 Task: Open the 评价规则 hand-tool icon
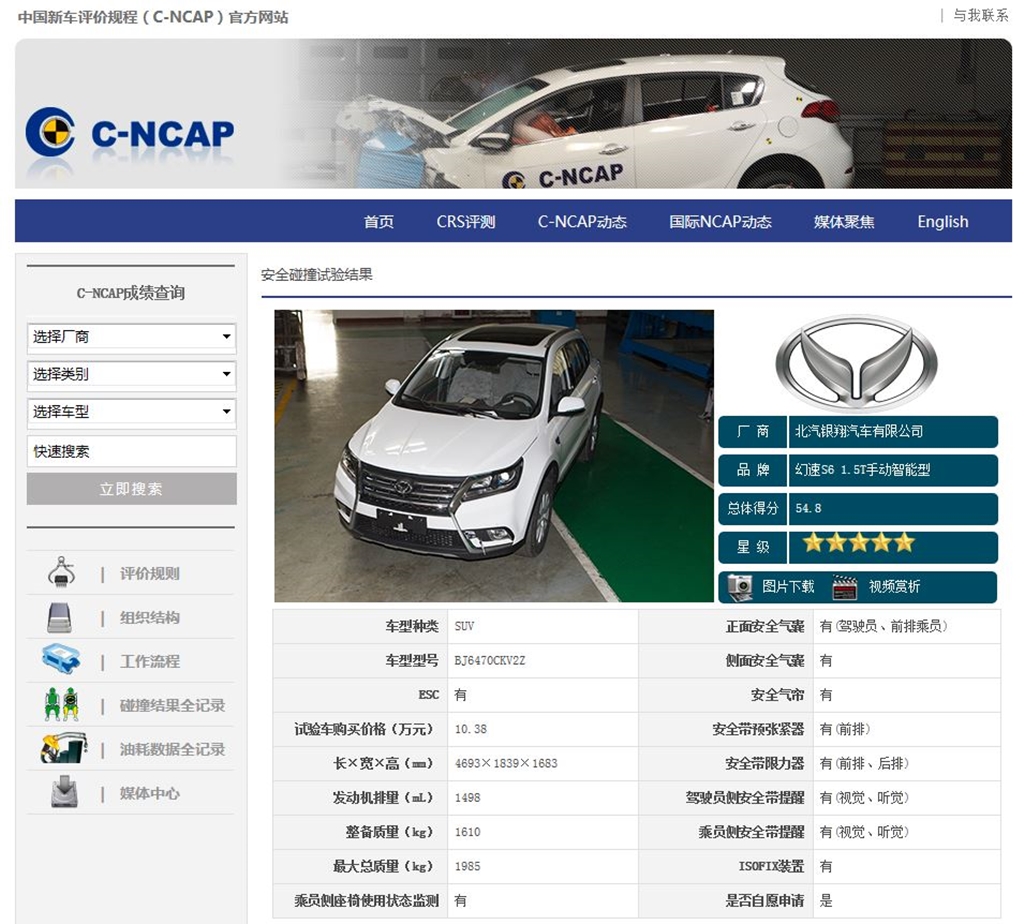(61, 573)
